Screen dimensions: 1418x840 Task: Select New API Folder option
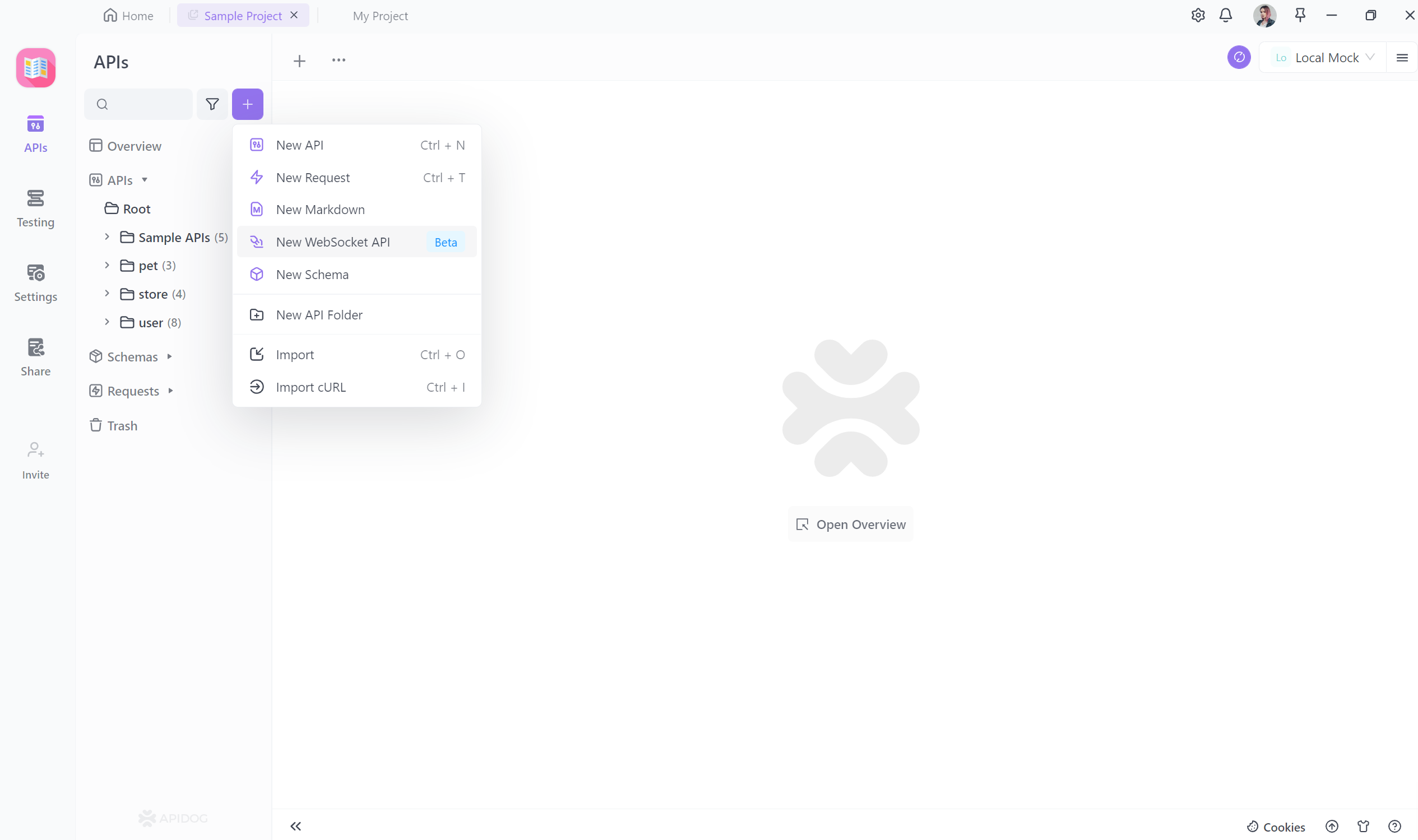[319, 314]
